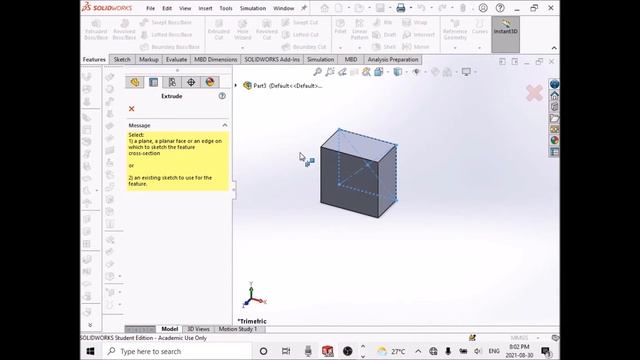
Task: Open the Simulation menu
Action: point(253,8)
